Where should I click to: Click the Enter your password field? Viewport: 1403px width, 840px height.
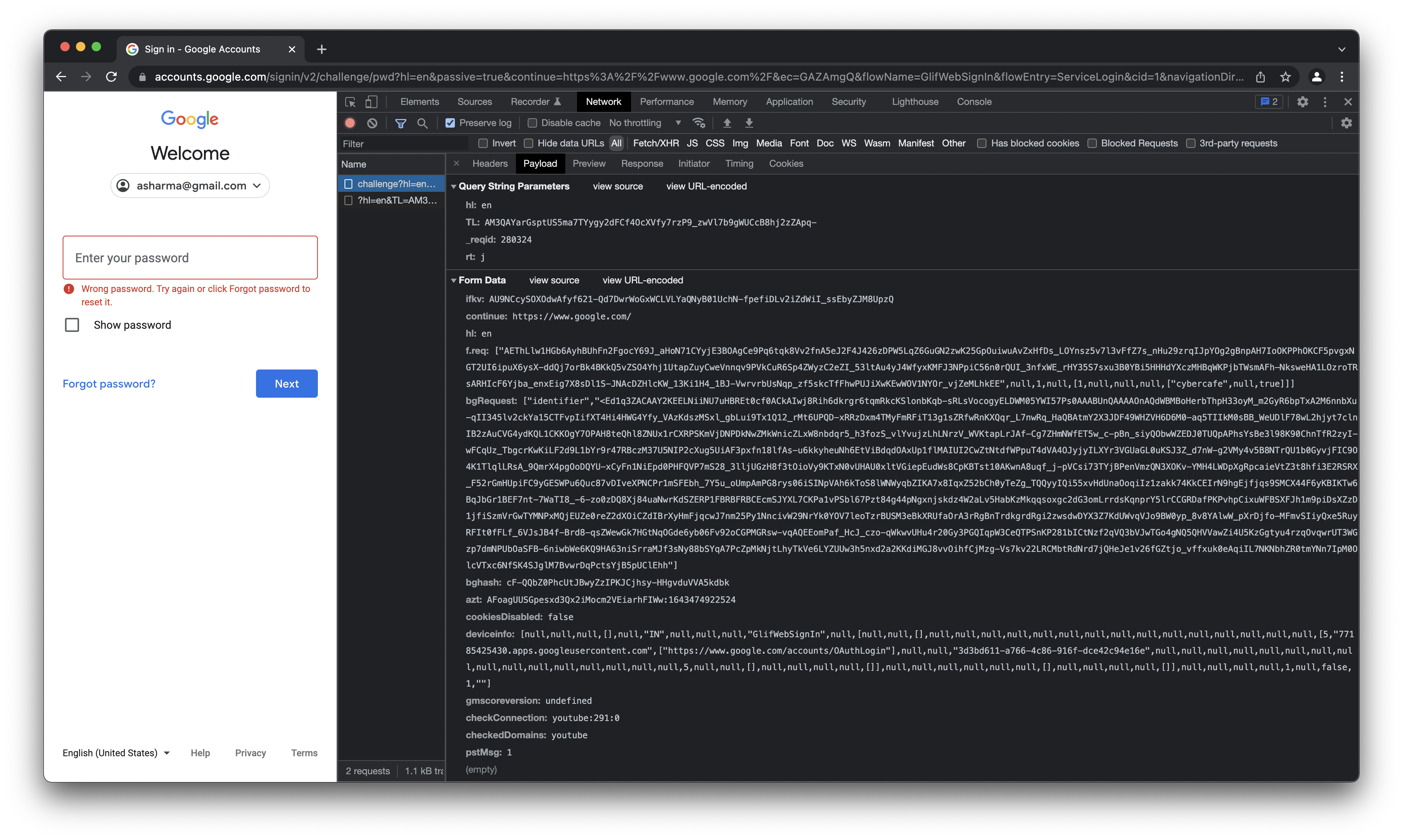(190, 258)
